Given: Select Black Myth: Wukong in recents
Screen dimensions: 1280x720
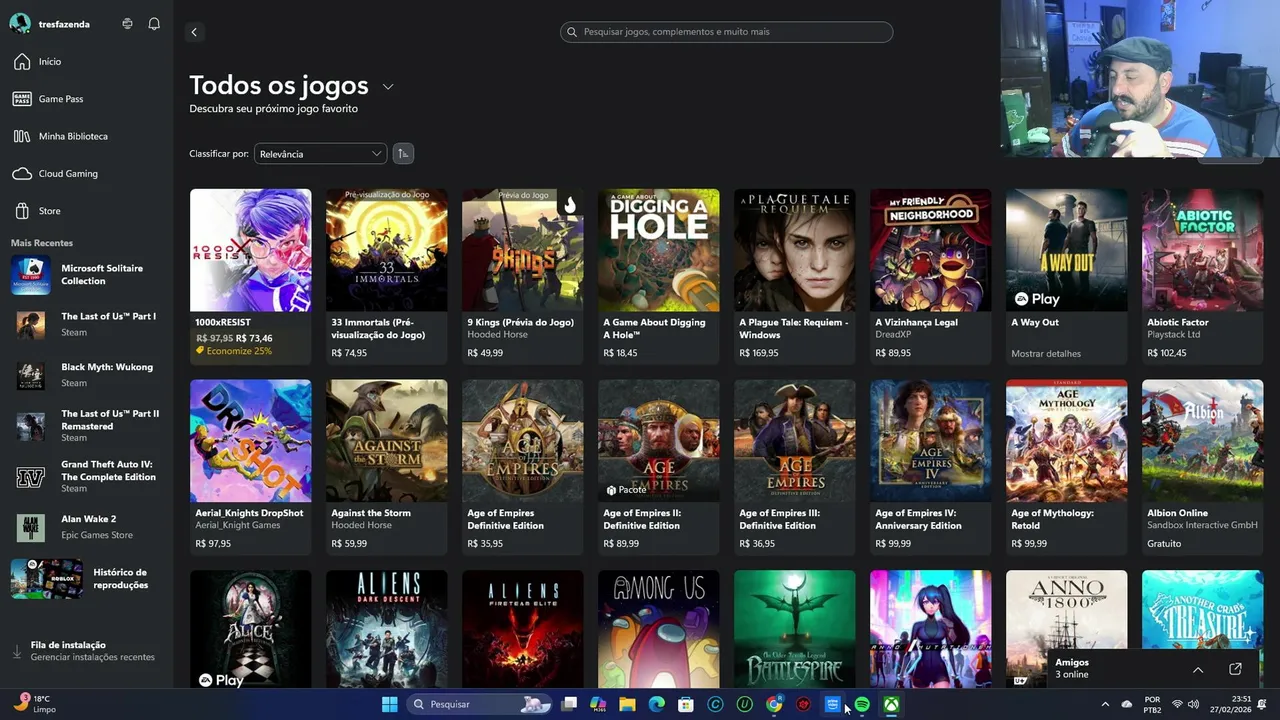Looking at the screenshot, I should (x=86, y=375).
